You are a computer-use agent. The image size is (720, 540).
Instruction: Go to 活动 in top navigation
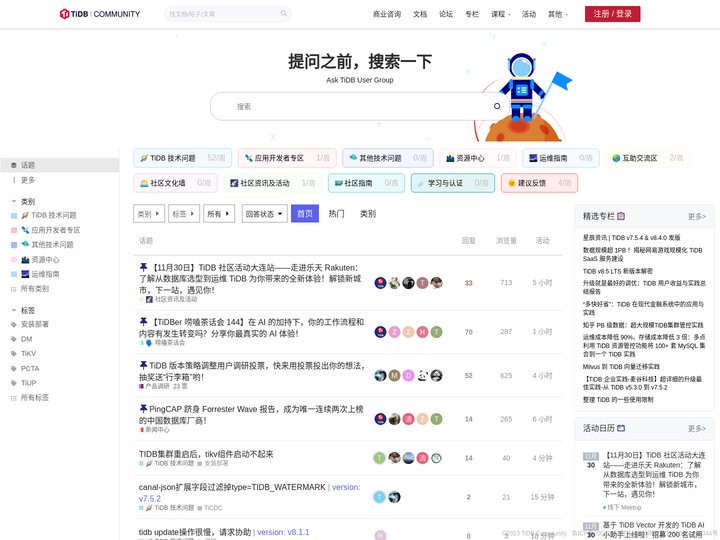[529, 14]
